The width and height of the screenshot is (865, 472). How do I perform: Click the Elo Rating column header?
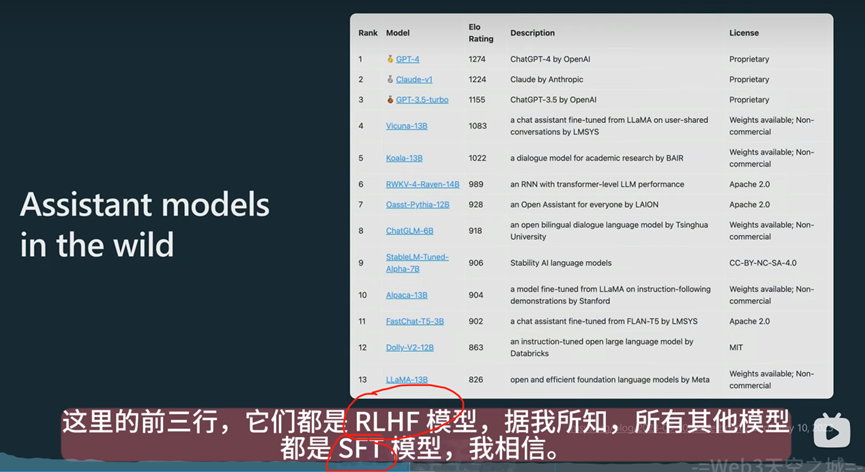(x=481, y=33)
